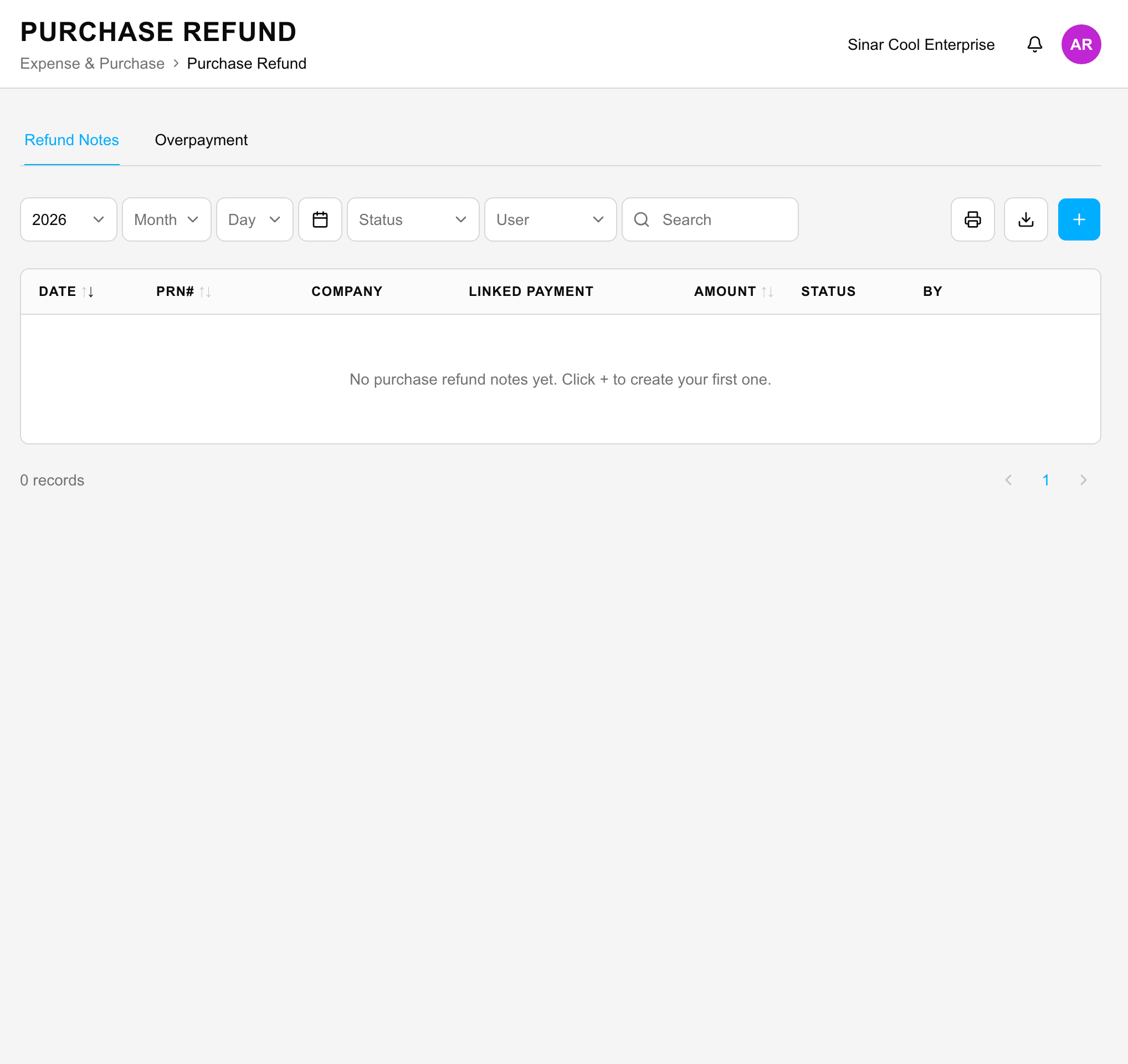Print the refund notes list
Image resolution: width=1128 pixels, height=1064 pixels.
pos(972,219)
